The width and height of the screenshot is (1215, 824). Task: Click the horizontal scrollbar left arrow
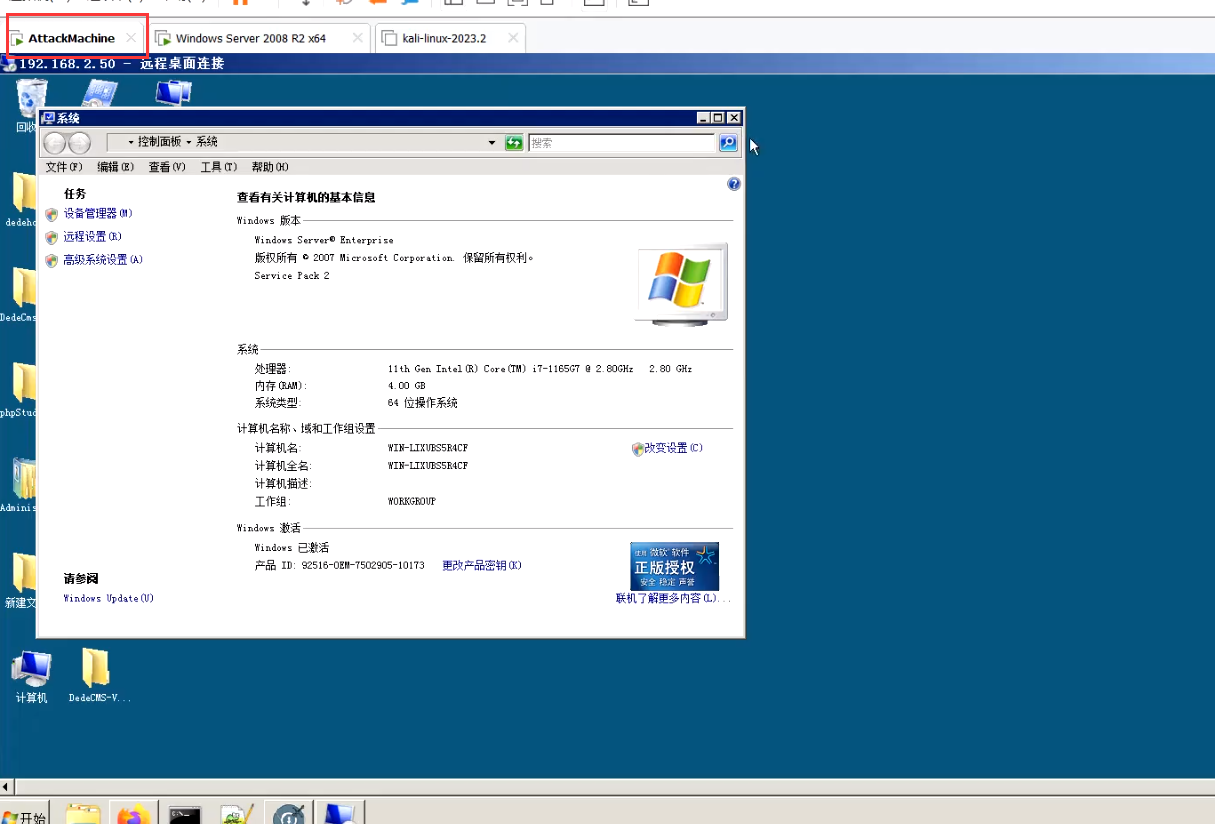click(7, 787)
